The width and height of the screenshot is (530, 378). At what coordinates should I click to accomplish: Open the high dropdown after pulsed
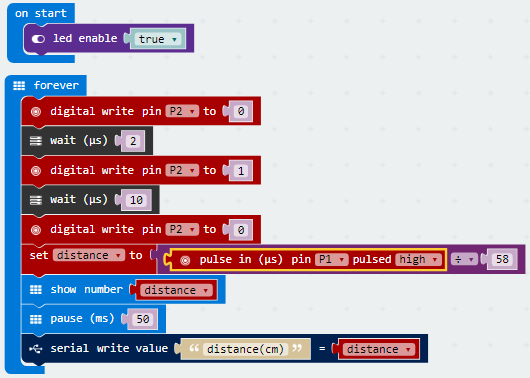point(418,260)
